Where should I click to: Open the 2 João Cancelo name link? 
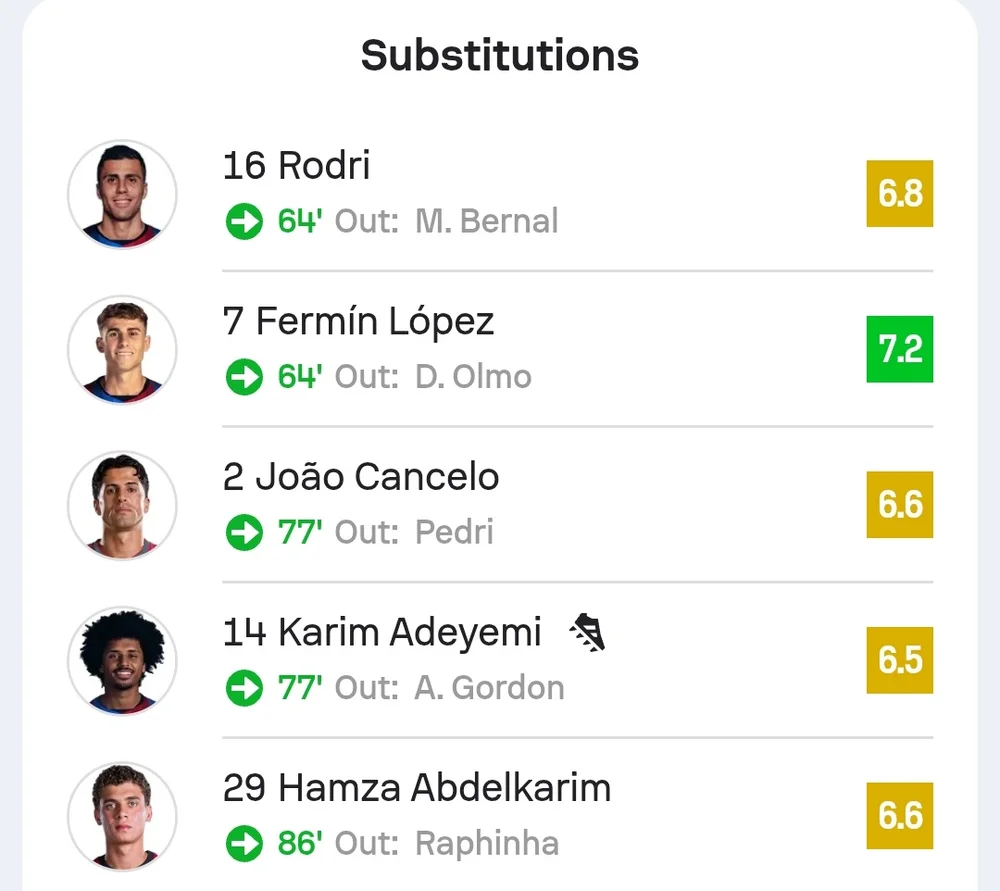[x=361, y=476]
